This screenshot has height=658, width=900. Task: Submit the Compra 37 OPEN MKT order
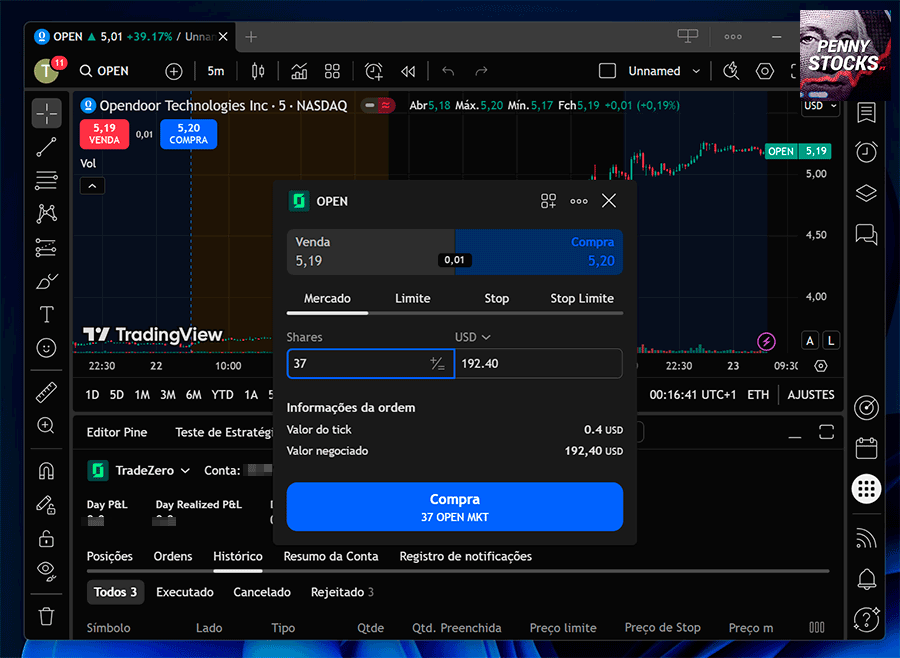[455, 506]
